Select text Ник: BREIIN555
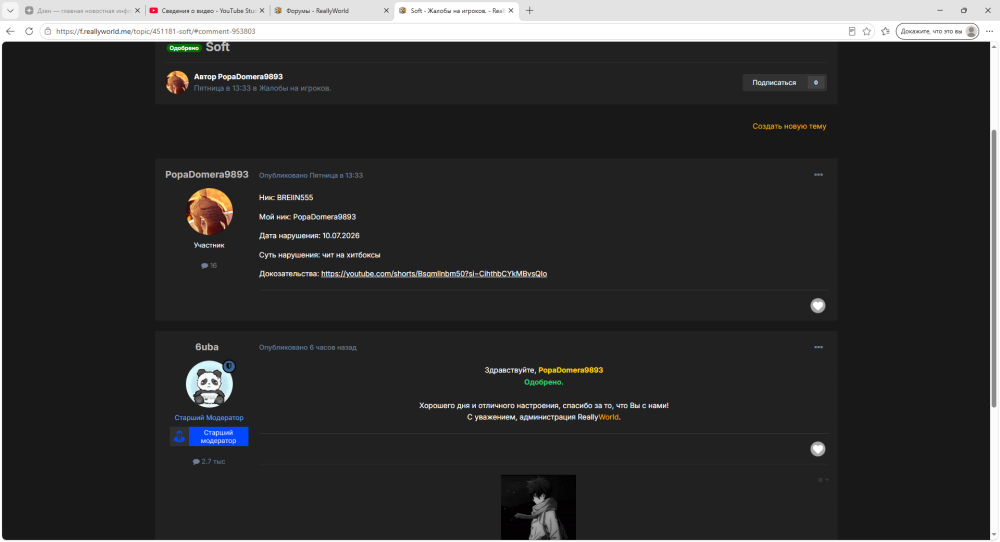1000x542 pixels. point(286,198)
